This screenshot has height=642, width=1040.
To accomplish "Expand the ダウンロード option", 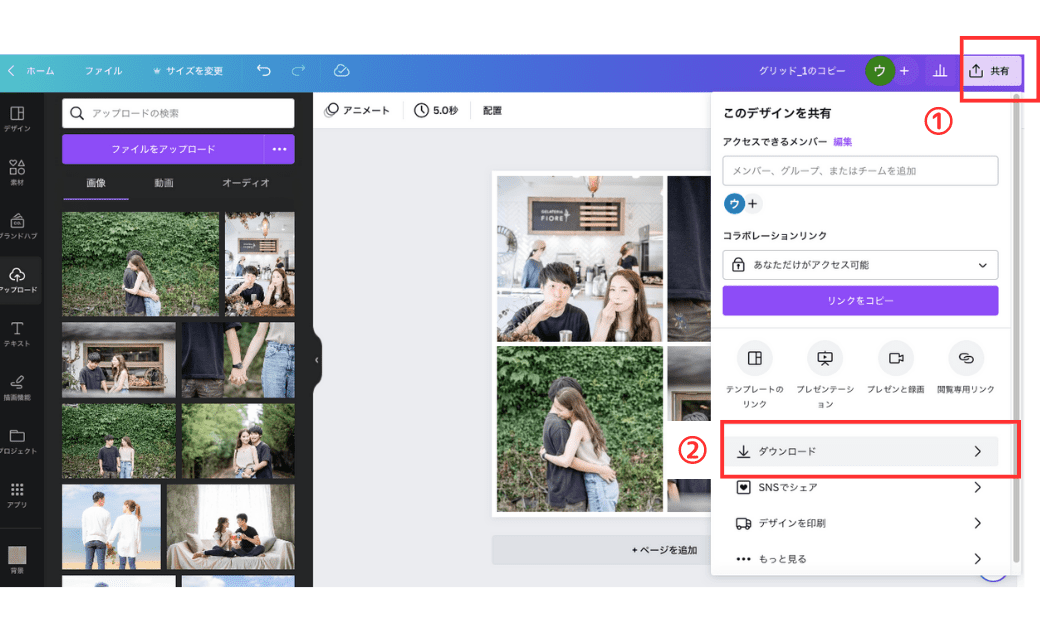I will click(860, 452).
